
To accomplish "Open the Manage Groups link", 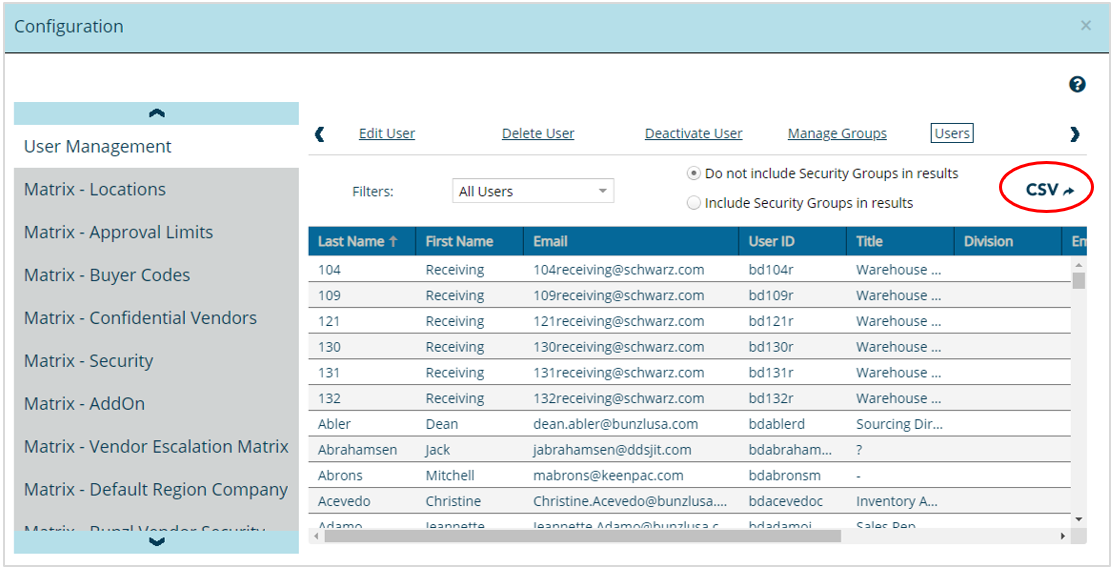I will (837, 134).
